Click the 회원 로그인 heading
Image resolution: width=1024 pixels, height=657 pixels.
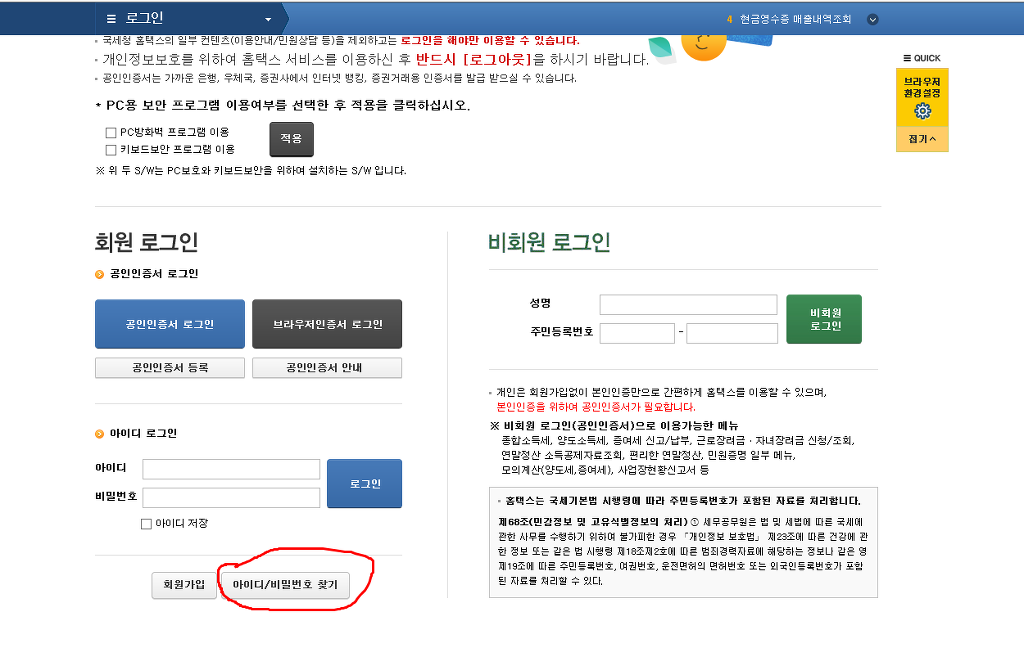pos(146,242)
